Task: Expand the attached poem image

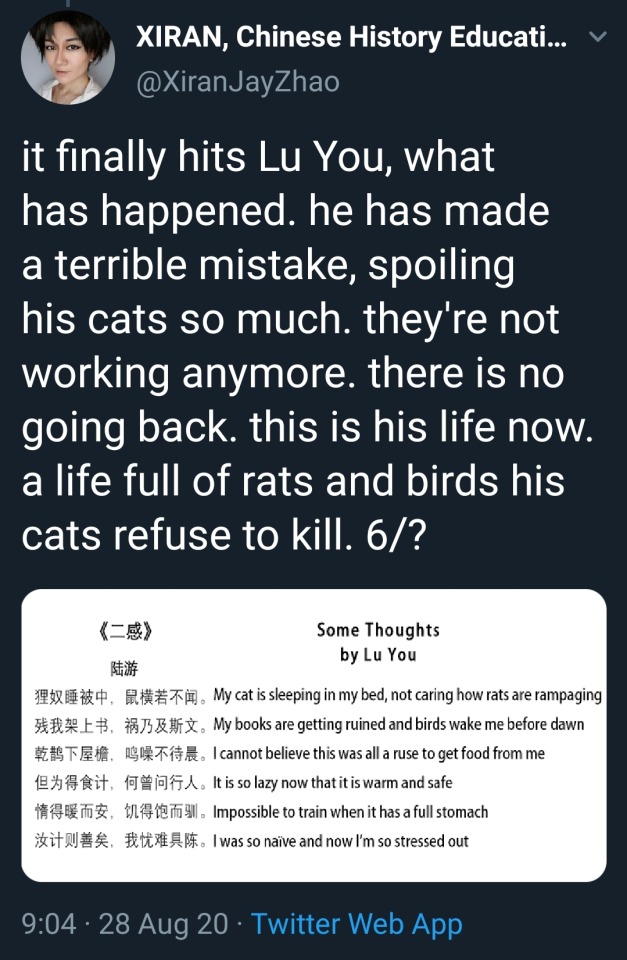Action: pos(314,735)
